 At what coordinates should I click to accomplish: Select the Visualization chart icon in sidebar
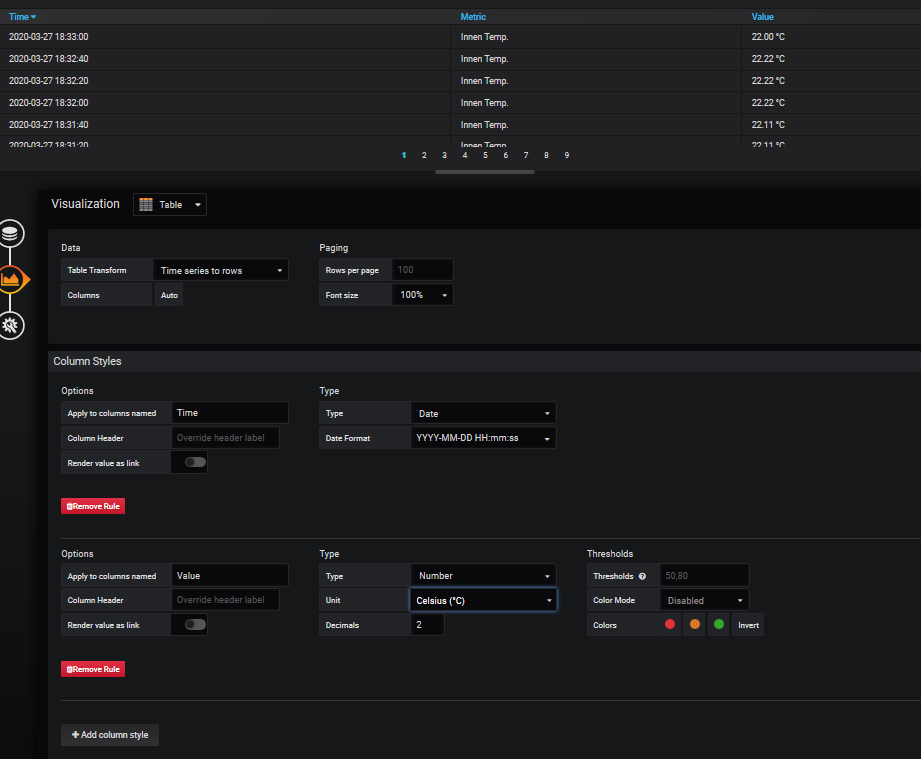click(10, 279)
